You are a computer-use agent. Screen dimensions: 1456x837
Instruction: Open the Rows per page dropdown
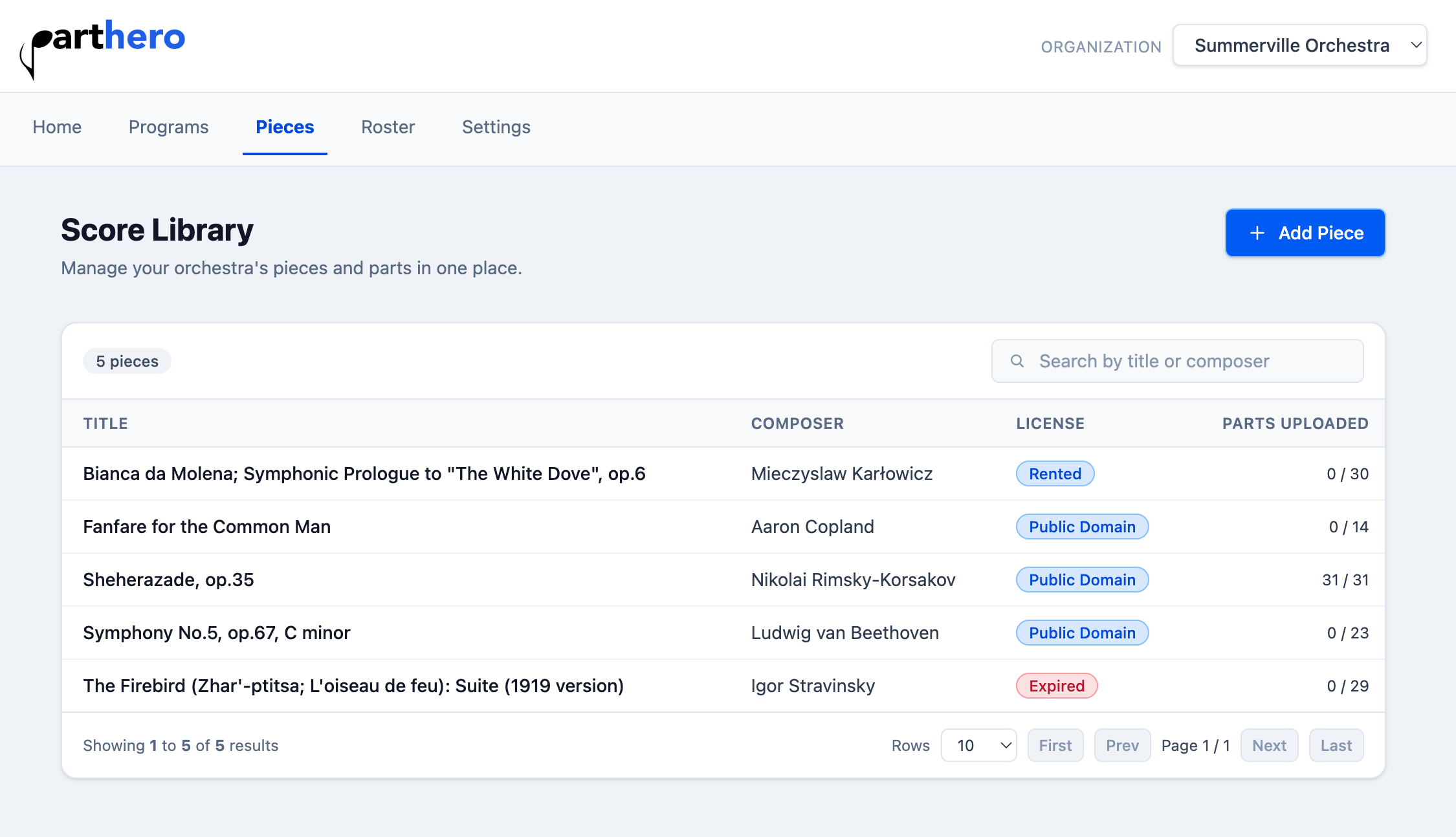pyautogui.click(x=979, y=745)
